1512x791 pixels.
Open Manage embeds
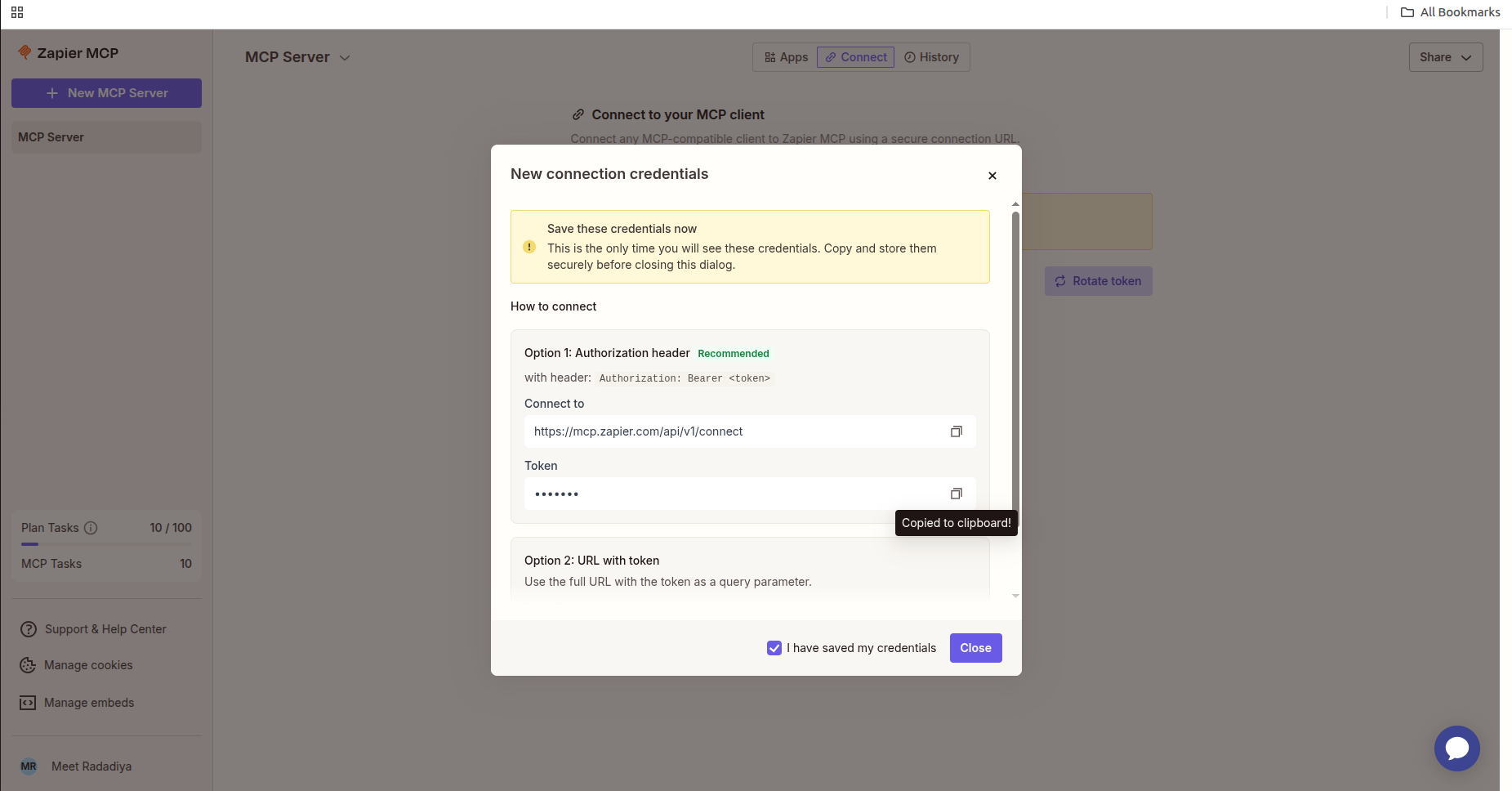tap(89, 703)
